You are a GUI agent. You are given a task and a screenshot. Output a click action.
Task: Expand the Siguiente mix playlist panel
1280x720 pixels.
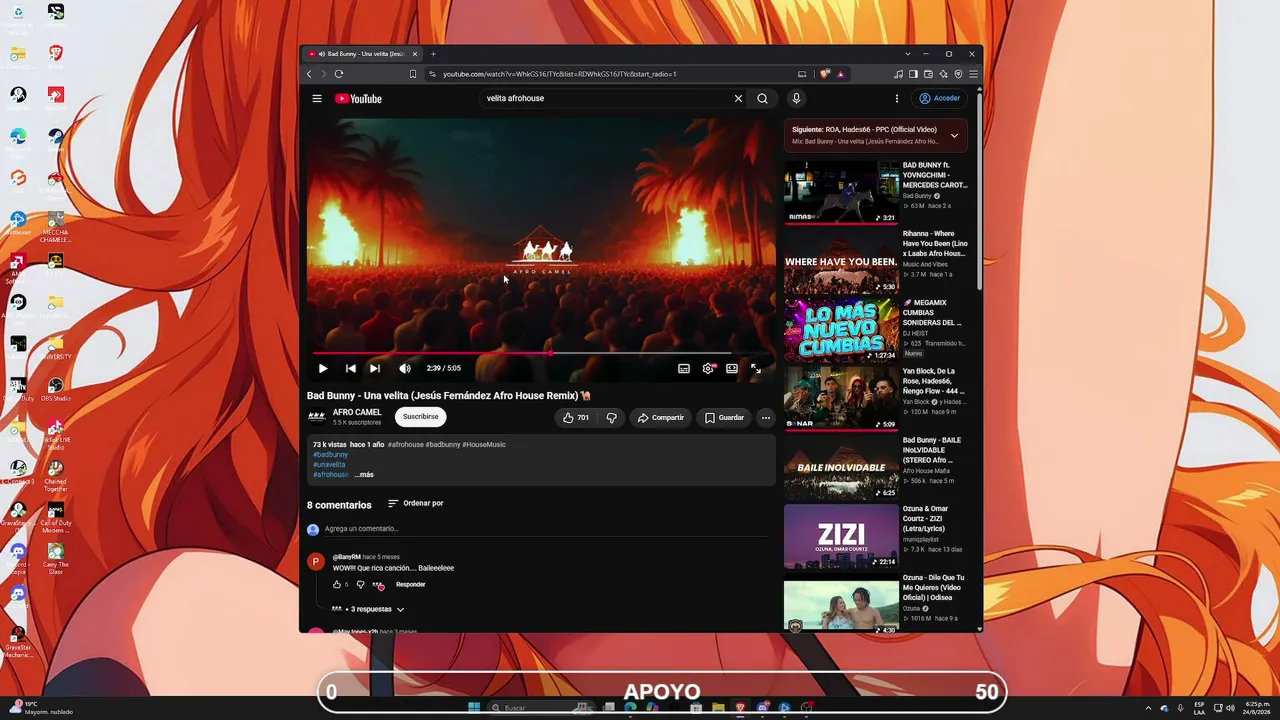(x=954, y=135)
